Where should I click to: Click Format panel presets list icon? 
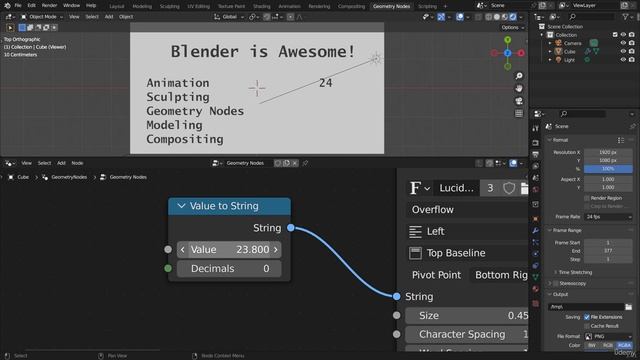point(621,140)
